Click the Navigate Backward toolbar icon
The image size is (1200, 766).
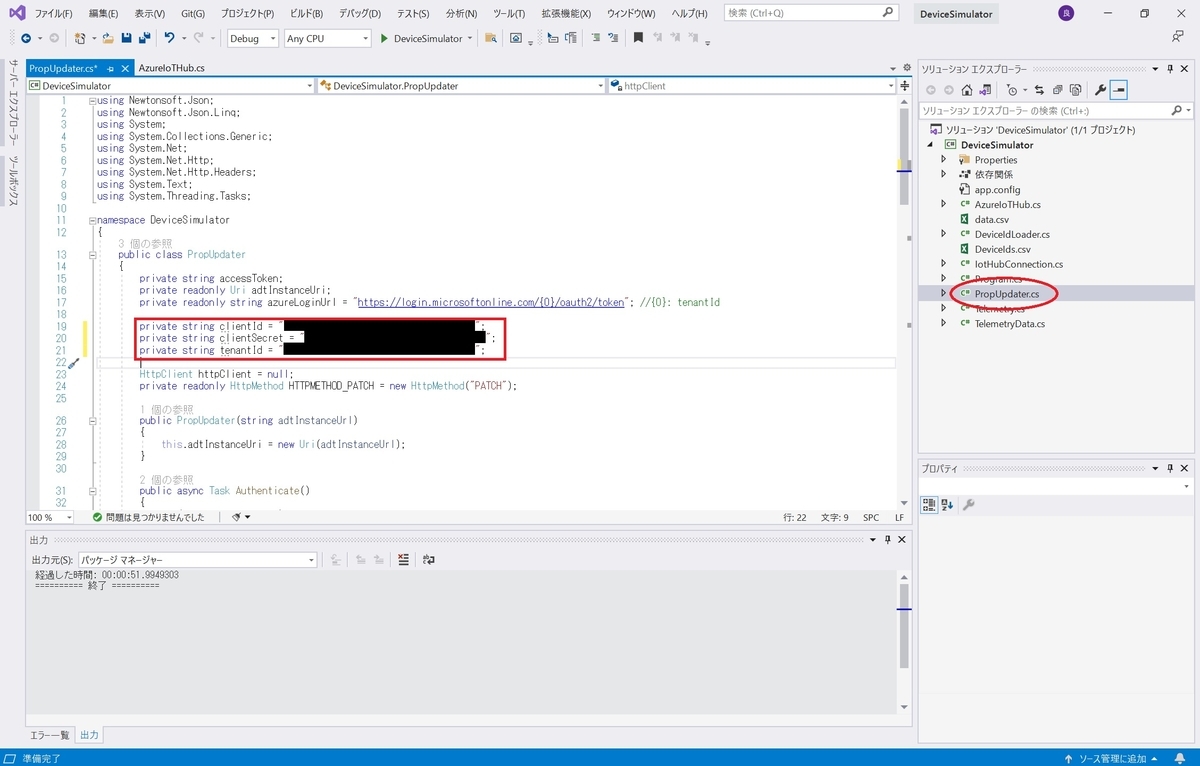click(26, 38)
